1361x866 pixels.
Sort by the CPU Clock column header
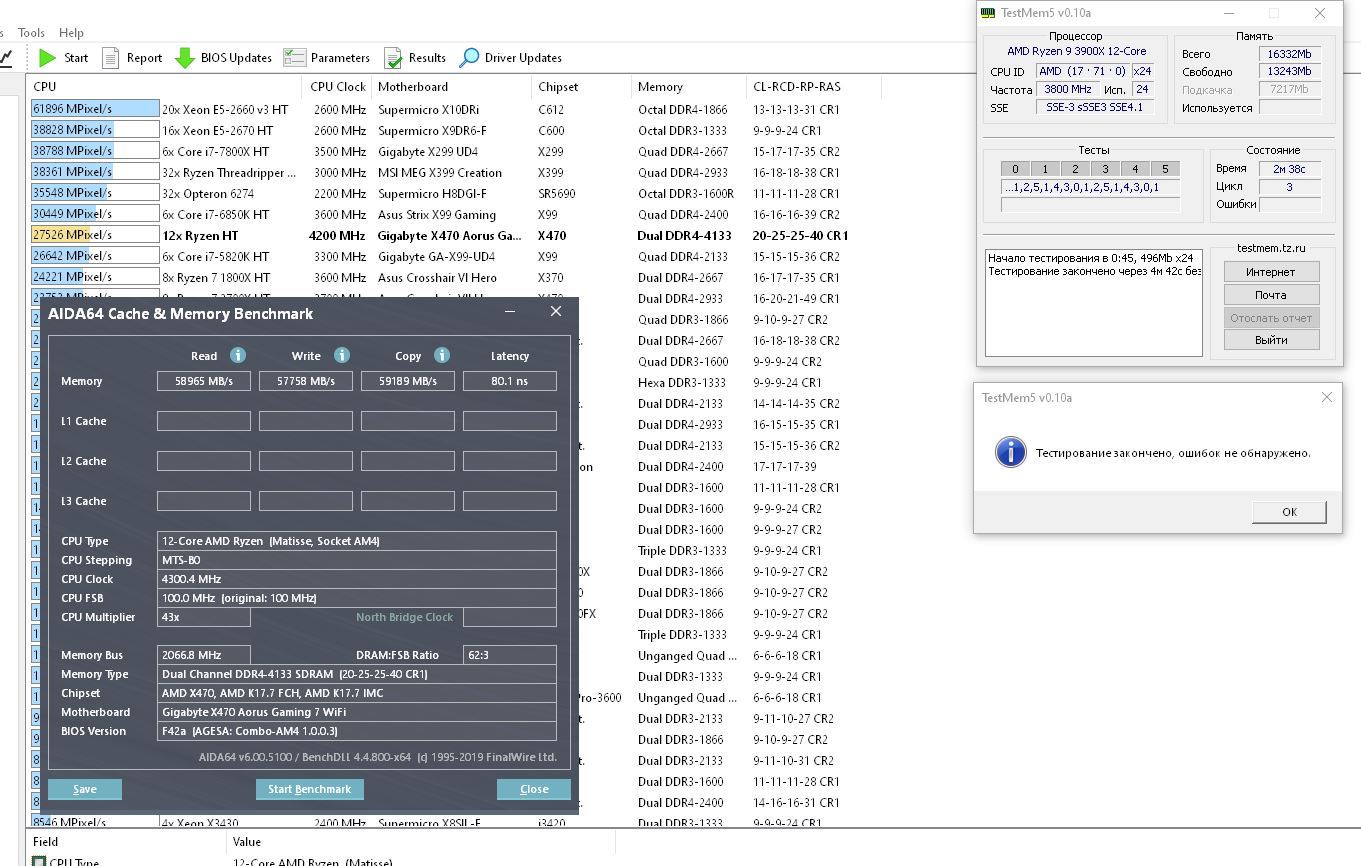coord(338,87)
